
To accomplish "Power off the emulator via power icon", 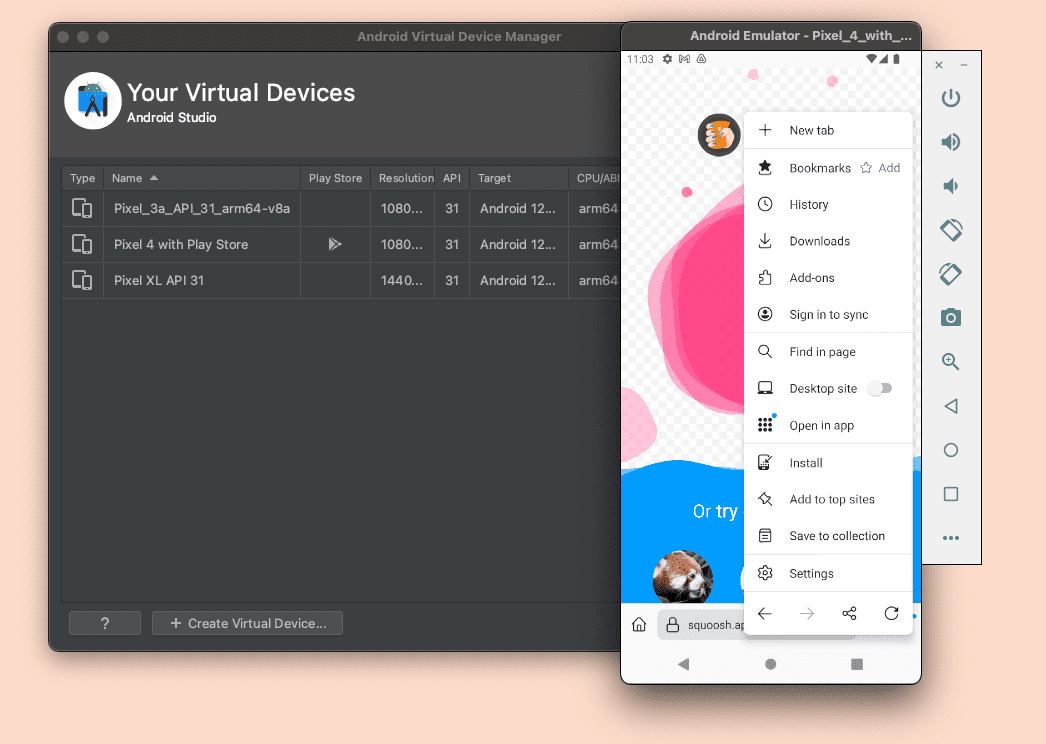I will 950,97.
